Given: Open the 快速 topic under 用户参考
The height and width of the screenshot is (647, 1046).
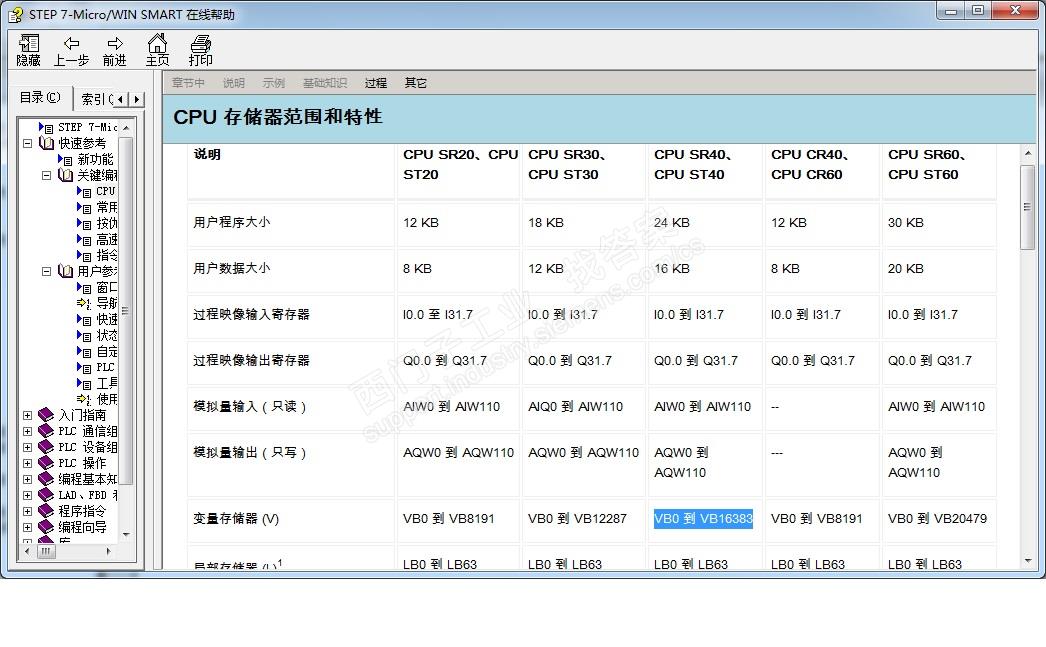Looking at the screenshot, I should click(x=107, y=319).
